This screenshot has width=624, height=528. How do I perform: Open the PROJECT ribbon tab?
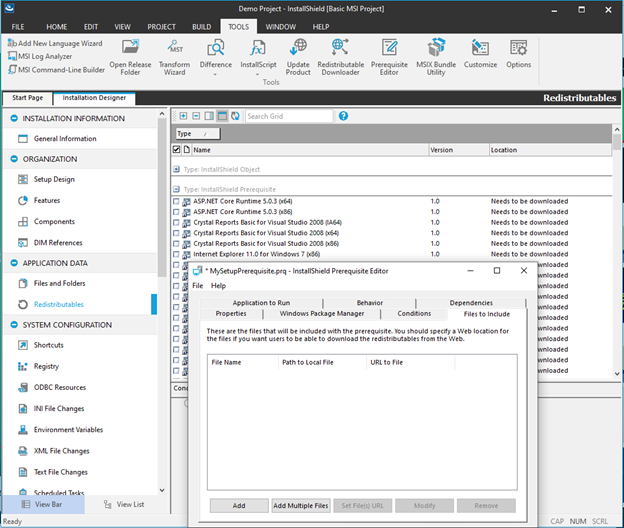[161, 27]
